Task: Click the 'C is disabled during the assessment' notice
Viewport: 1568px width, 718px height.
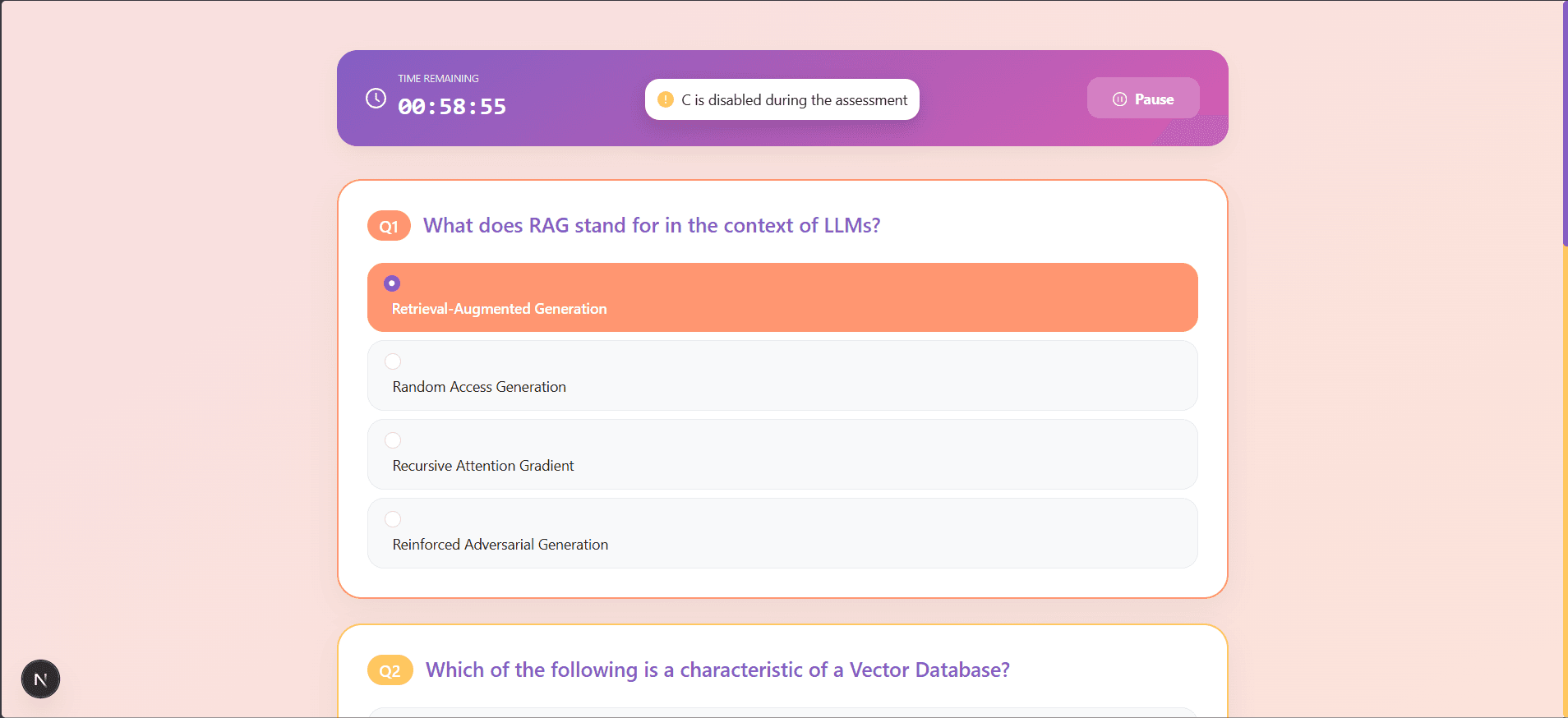Action: pos(794,100)
